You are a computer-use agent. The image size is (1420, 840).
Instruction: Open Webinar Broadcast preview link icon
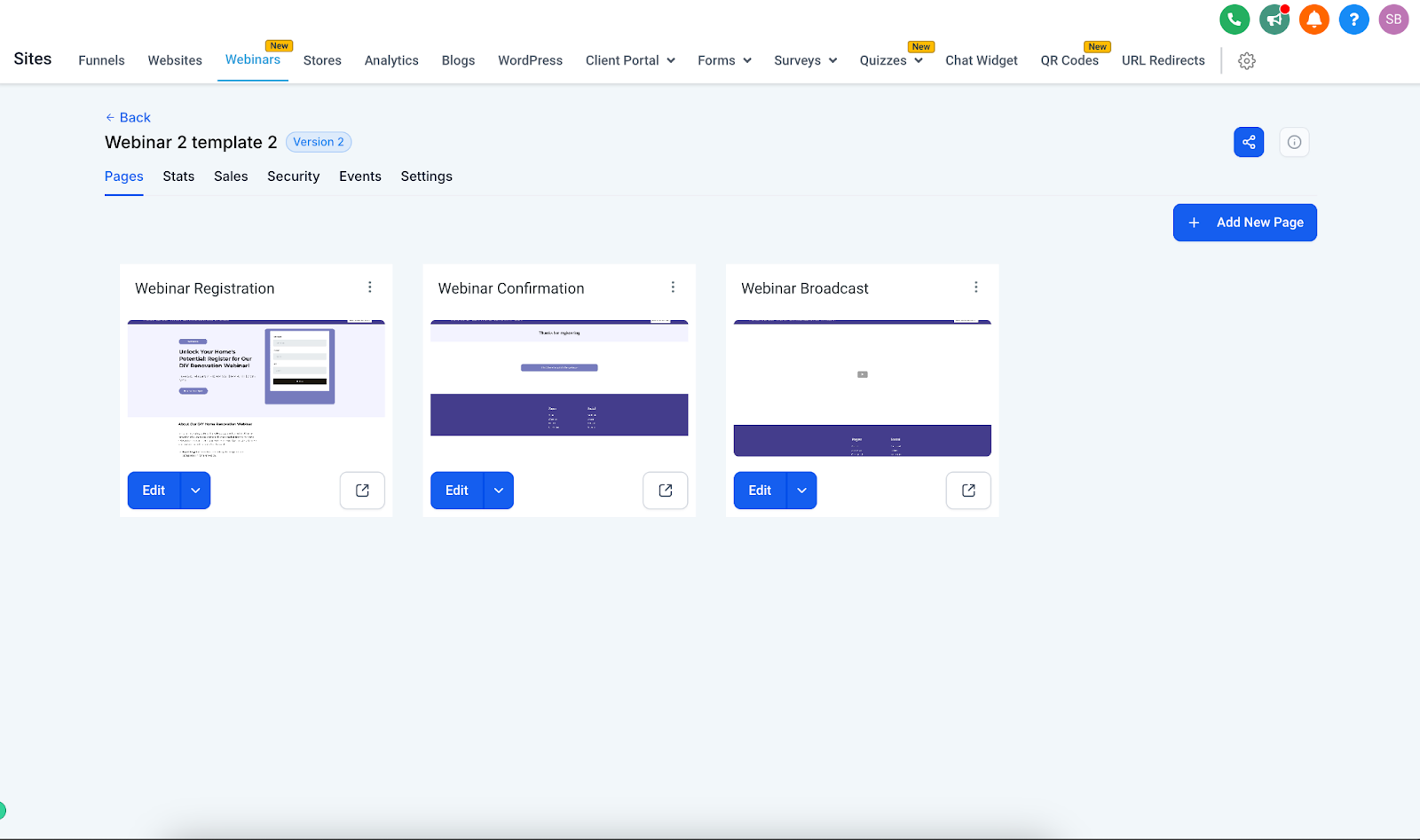coord(968,491)
